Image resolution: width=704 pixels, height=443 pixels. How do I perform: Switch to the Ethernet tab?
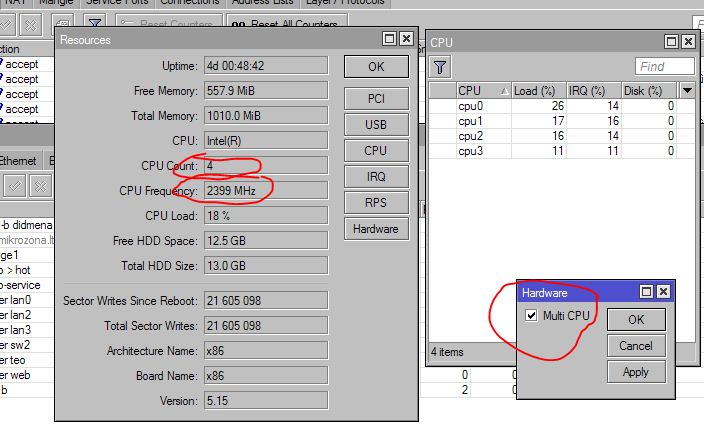coord(18,161)
